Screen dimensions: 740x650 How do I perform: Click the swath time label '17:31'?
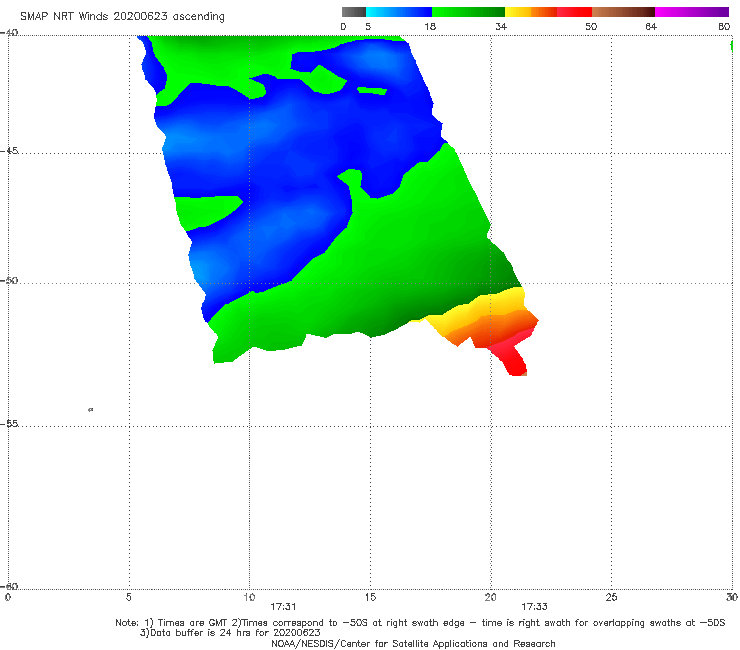[x=283, y=607]
